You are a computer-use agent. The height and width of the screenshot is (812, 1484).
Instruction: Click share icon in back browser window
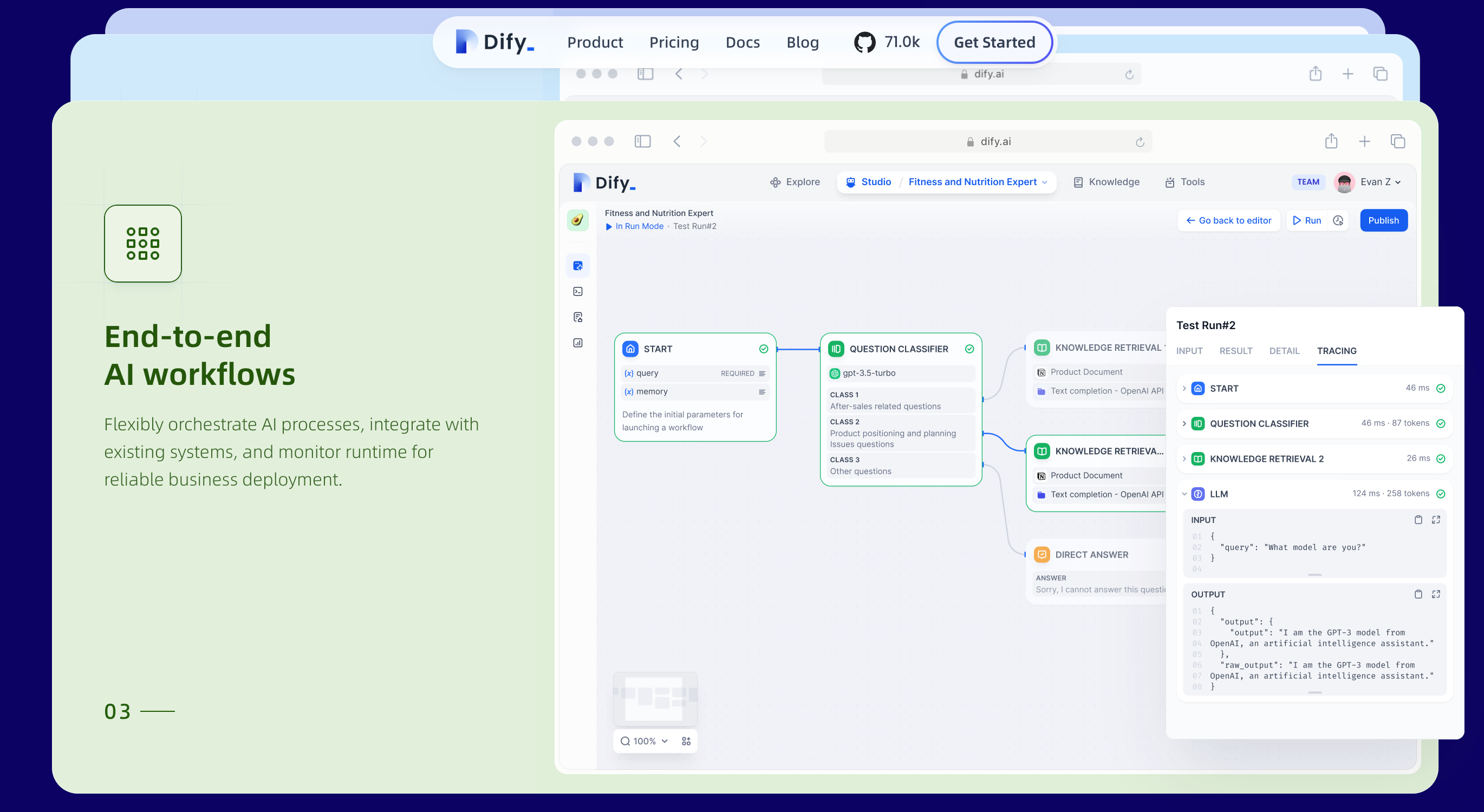1315,74
